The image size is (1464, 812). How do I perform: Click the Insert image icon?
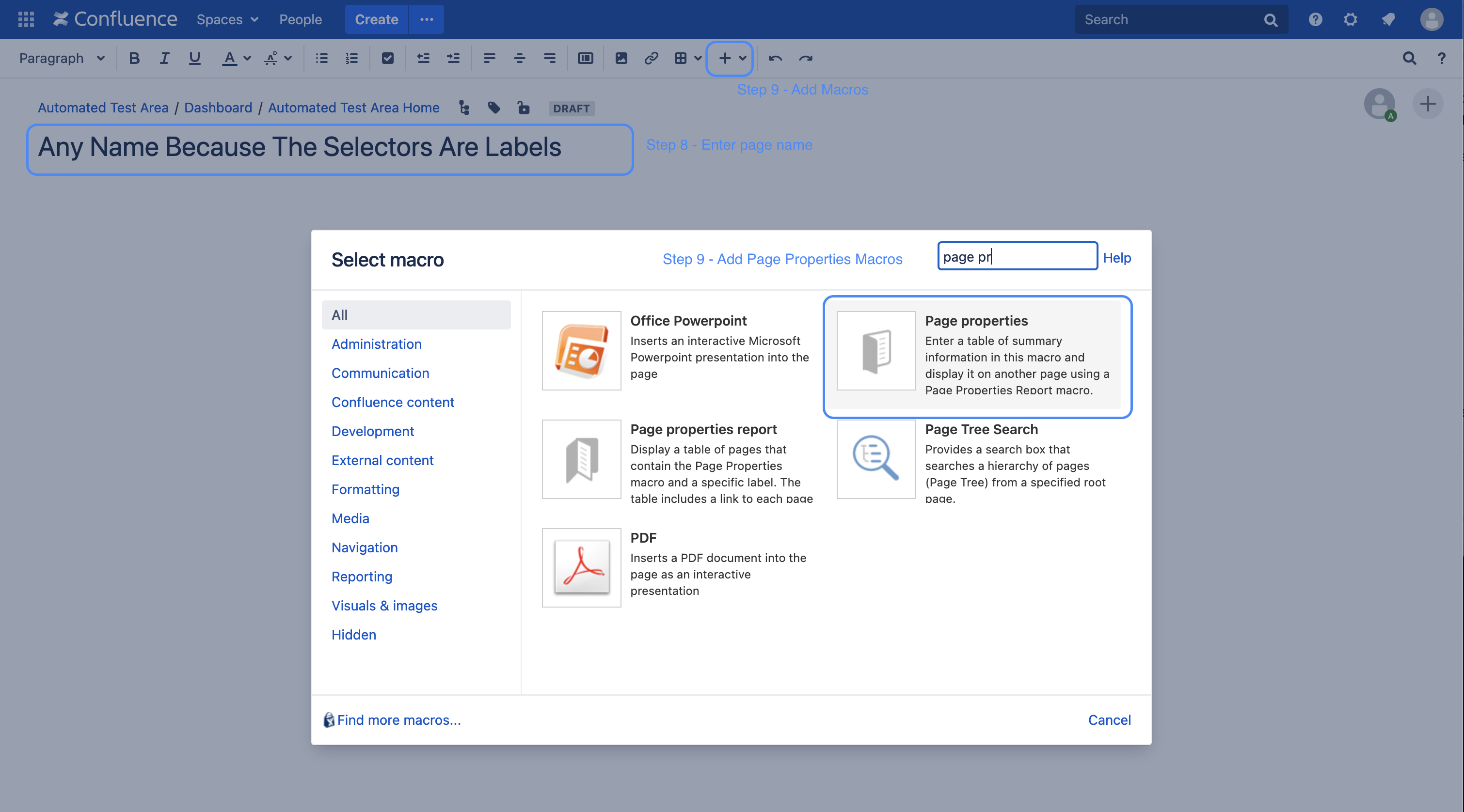pos(621,58)
